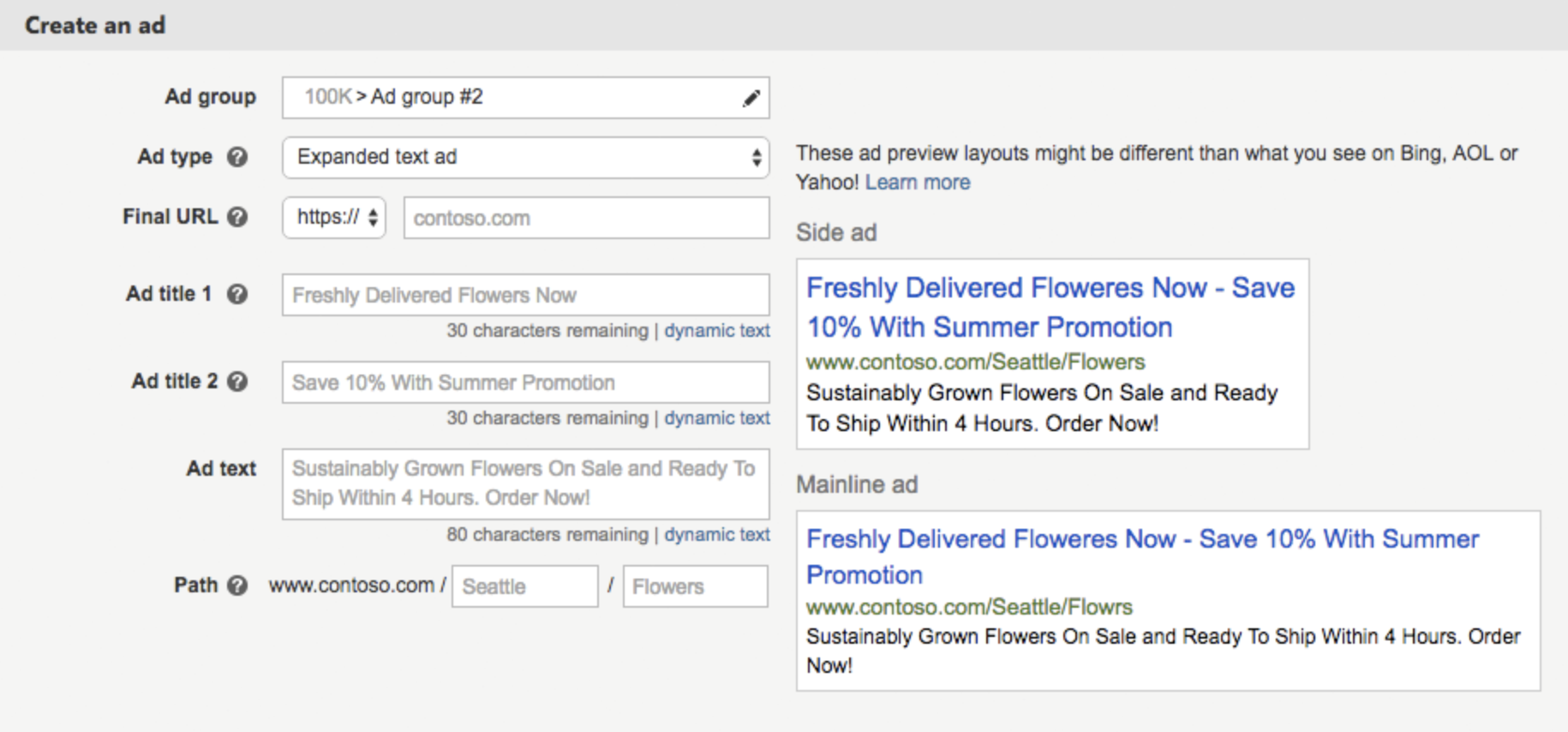Focus the Ad text textarea
This screenshot has height=732, width=1568.
coord(525,483)
